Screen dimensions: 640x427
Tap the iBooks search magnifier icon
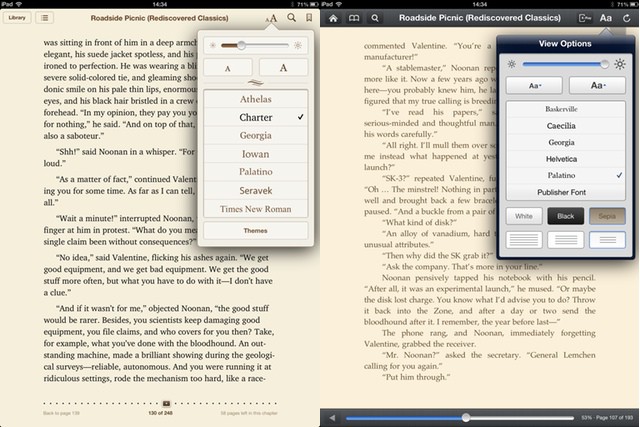coord(291,18)
